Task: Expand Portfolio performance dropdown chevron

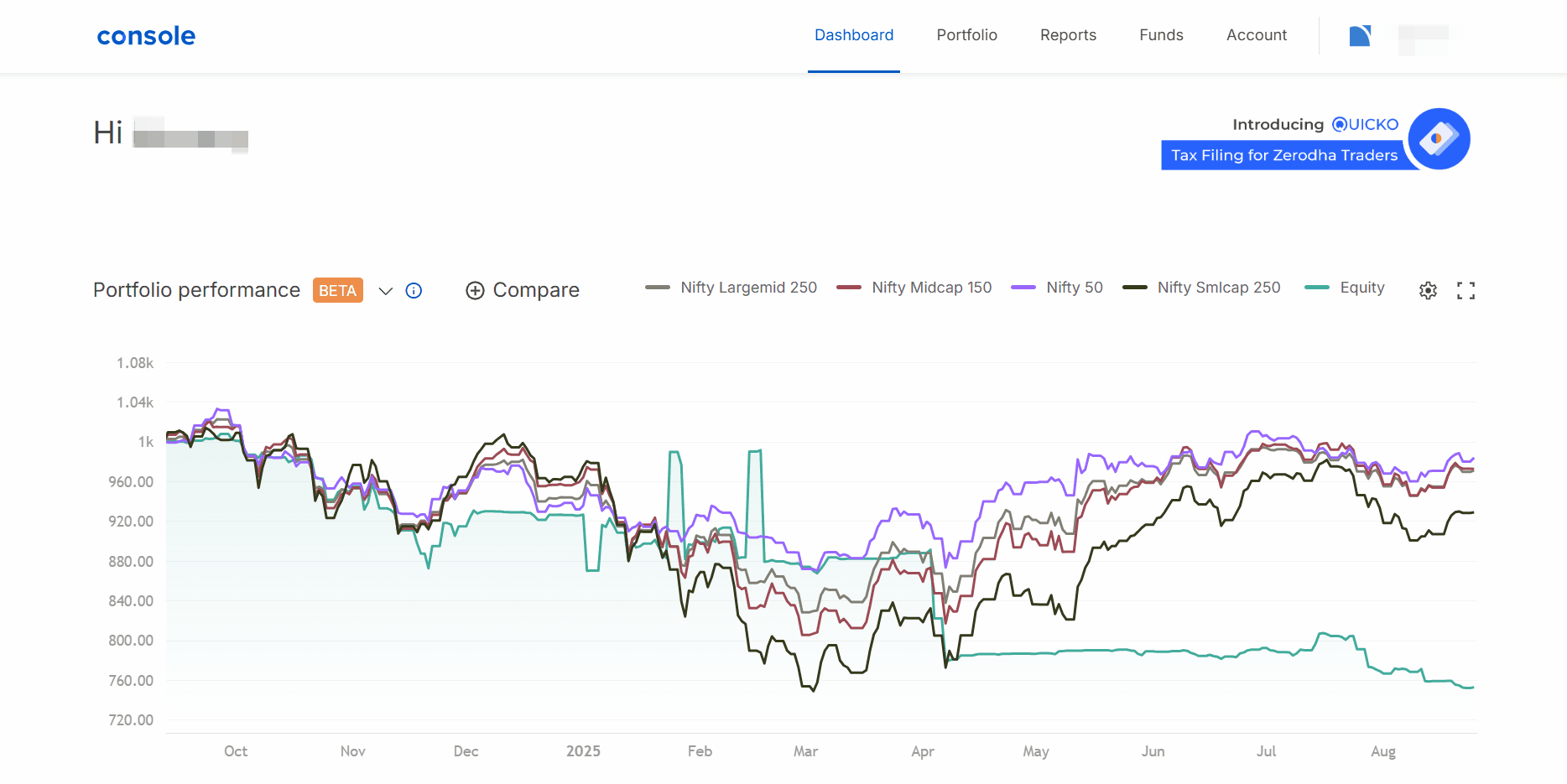Action: (x=386, y=291)
